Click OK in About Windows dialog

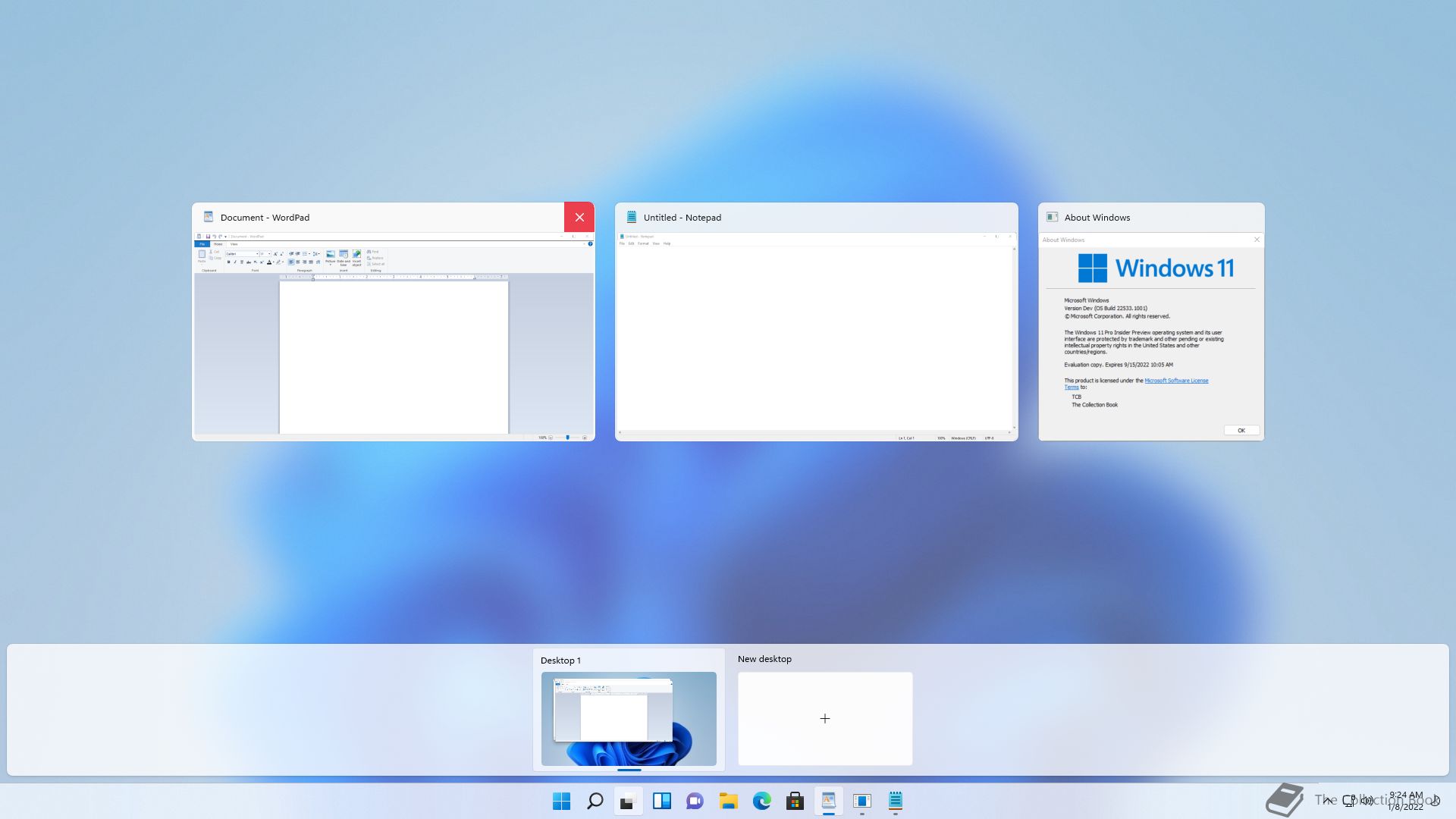[1241, 430]
